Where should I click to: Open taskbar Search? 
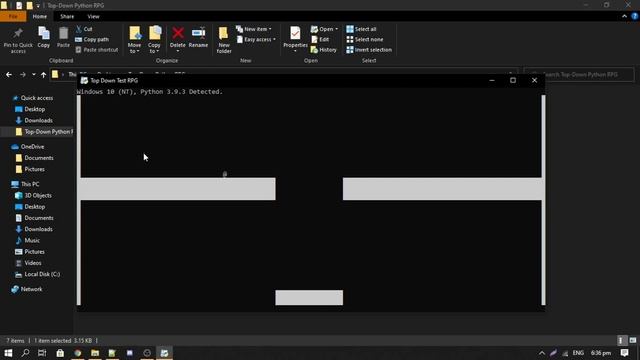[x=25, y=353]
